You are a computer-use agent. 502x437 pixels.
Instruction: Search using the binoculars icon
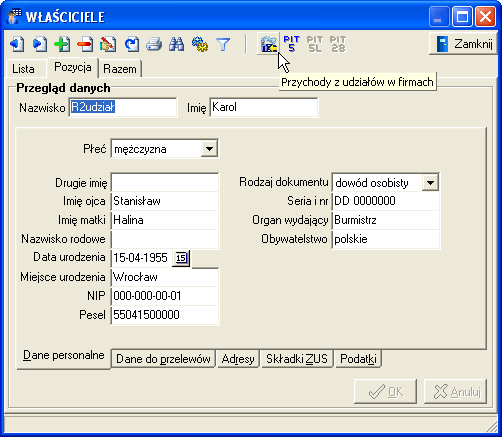[177, 44]
